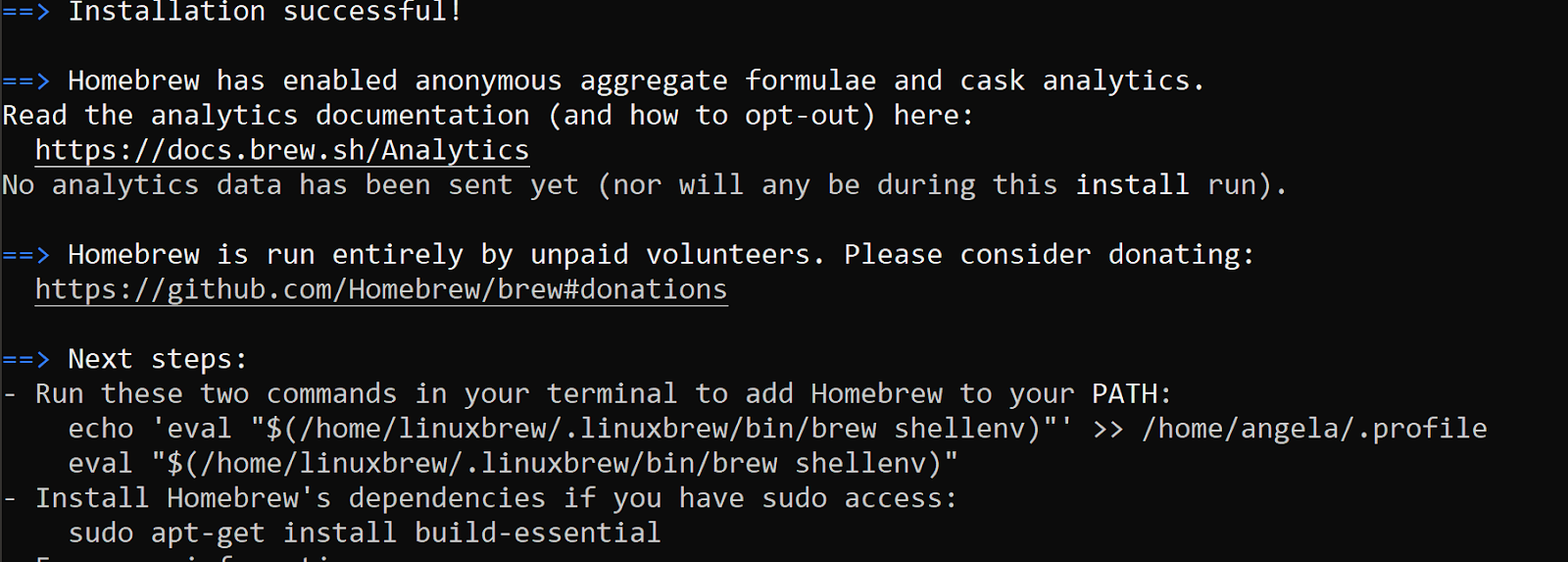Click the blue arrow before 'Next steps:'
The image size is (1568, 562).
click(x=25, y=359)
